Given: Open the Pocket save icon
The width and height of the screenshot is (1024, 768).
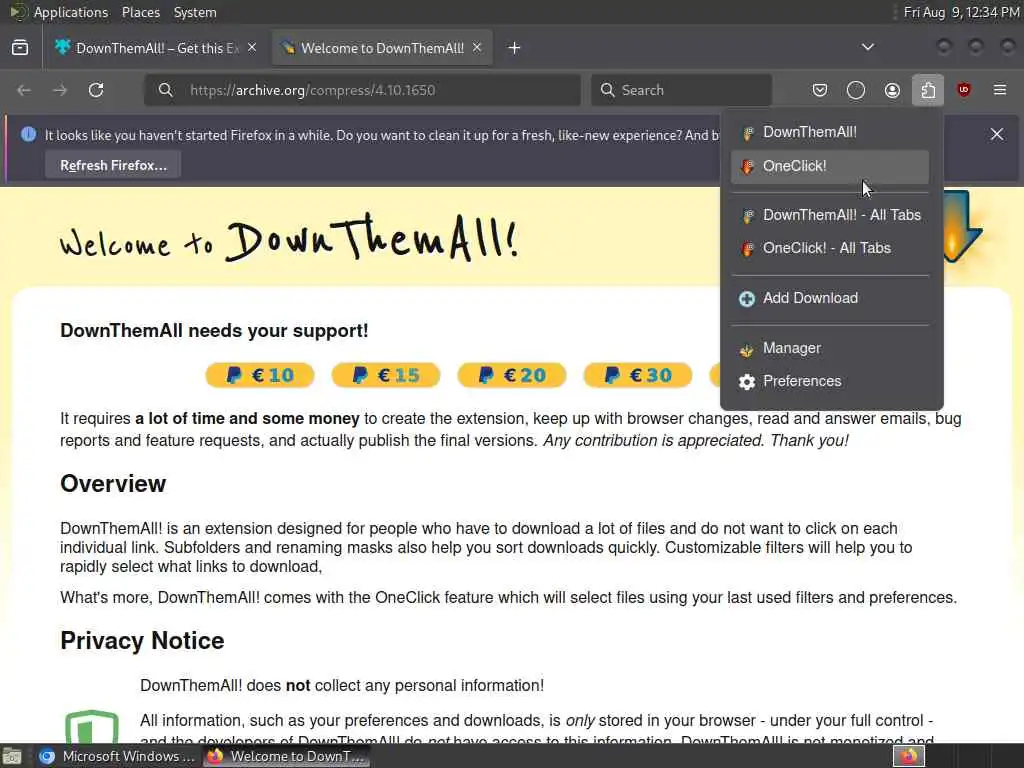Looking at the screenshot, I should coord(820,90).
